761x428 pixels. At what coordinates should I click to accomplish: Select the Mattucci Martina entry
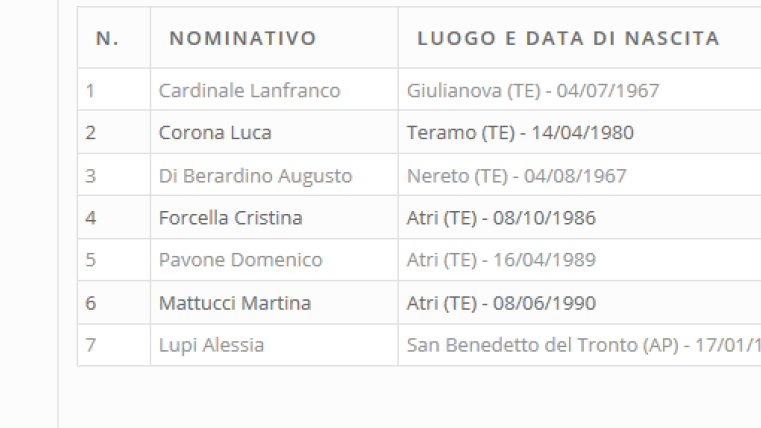(x=235, y=303)
